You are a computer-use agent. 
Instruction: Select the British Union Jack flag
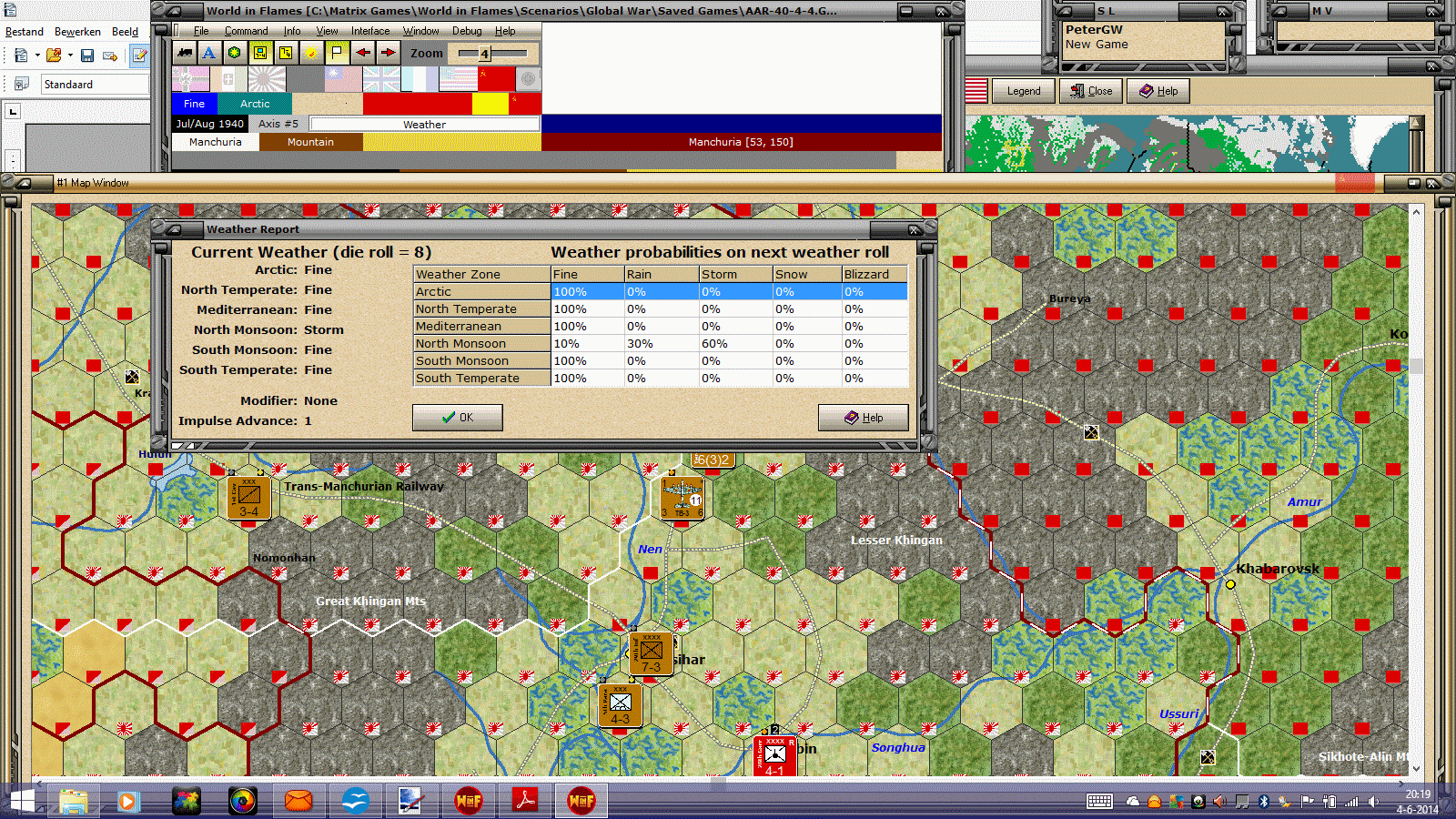[381, 79]
